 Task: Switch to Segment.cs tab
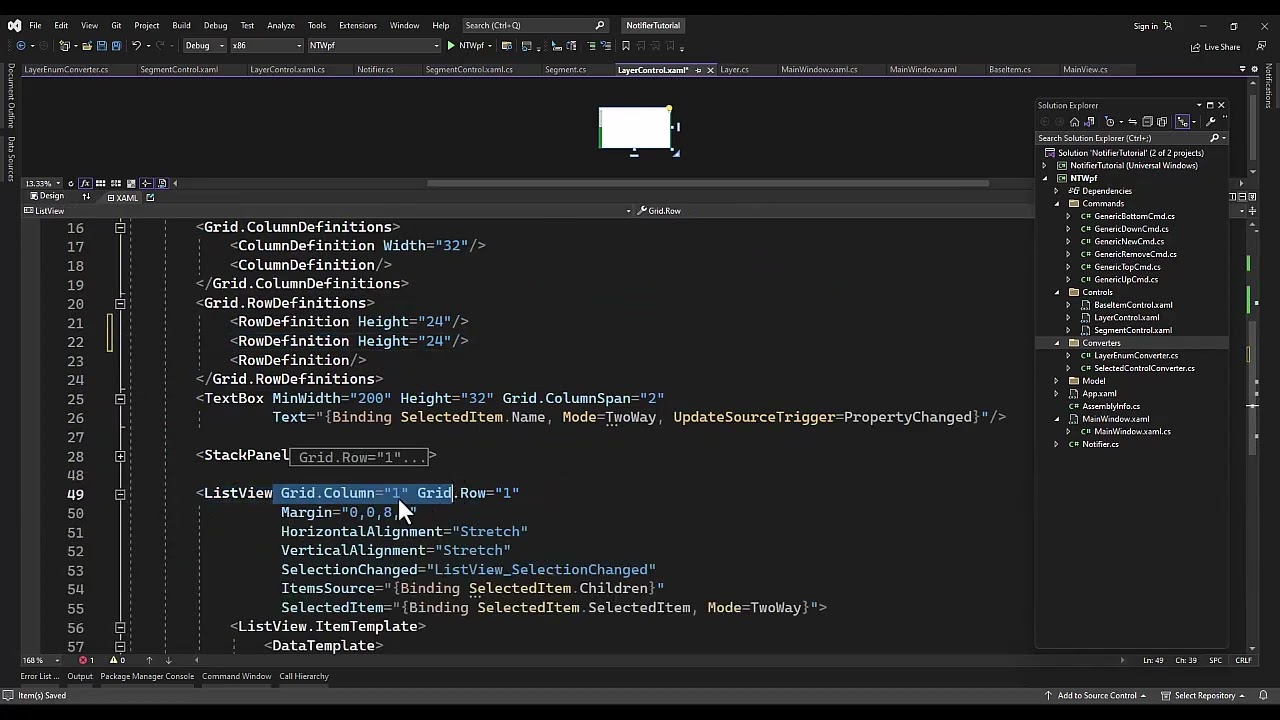coord(565,69)
